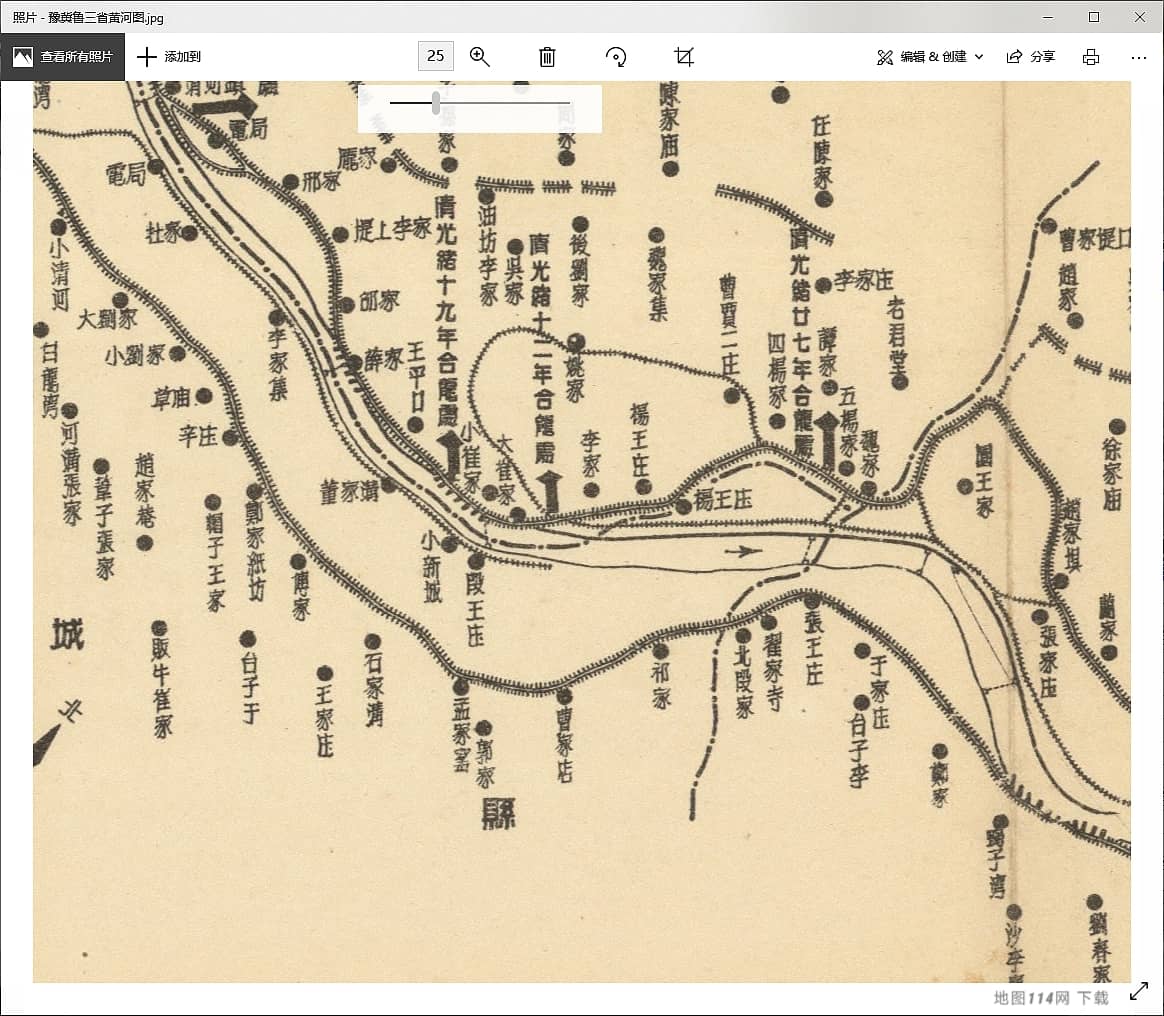Click the Photos gallery thumbnail icon

coord(22,57)
